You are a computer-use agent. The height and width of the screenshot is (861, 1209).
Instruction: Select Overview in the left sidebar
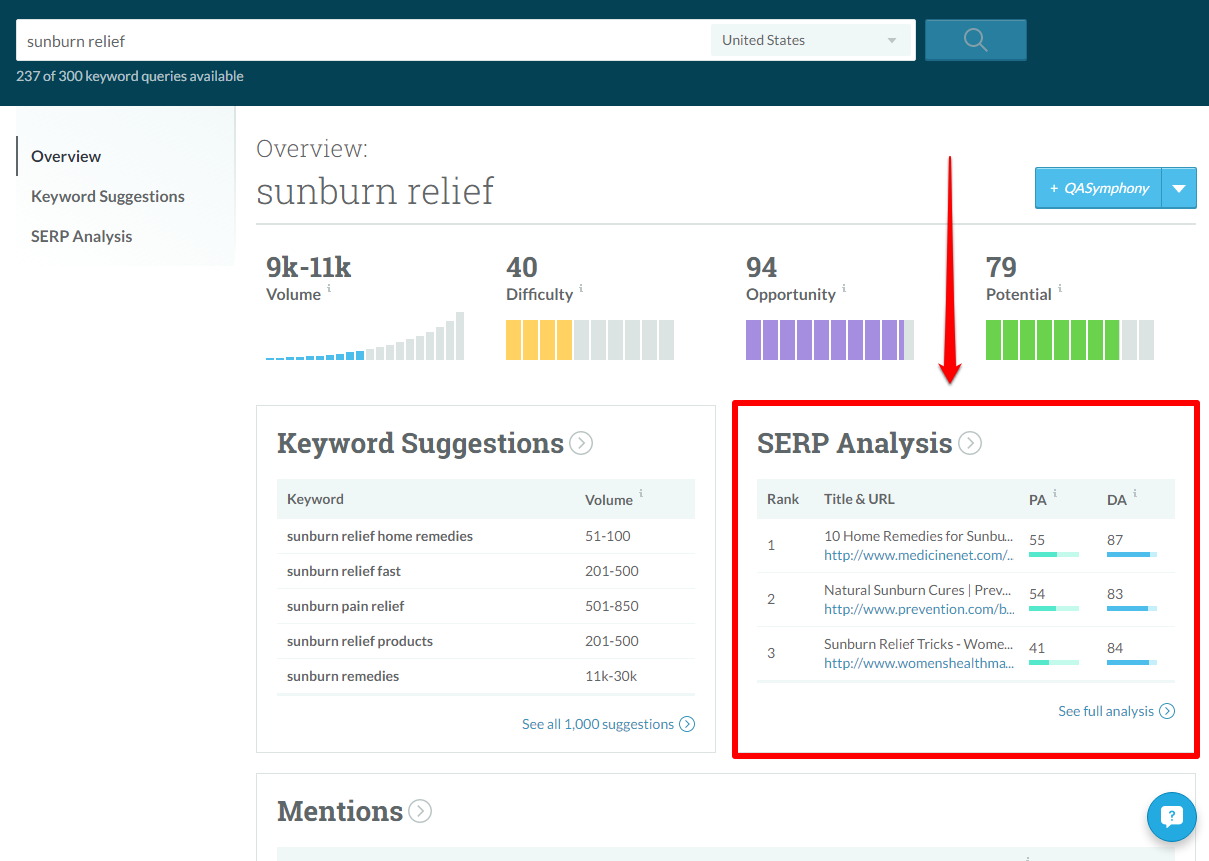tap(66, 156)
